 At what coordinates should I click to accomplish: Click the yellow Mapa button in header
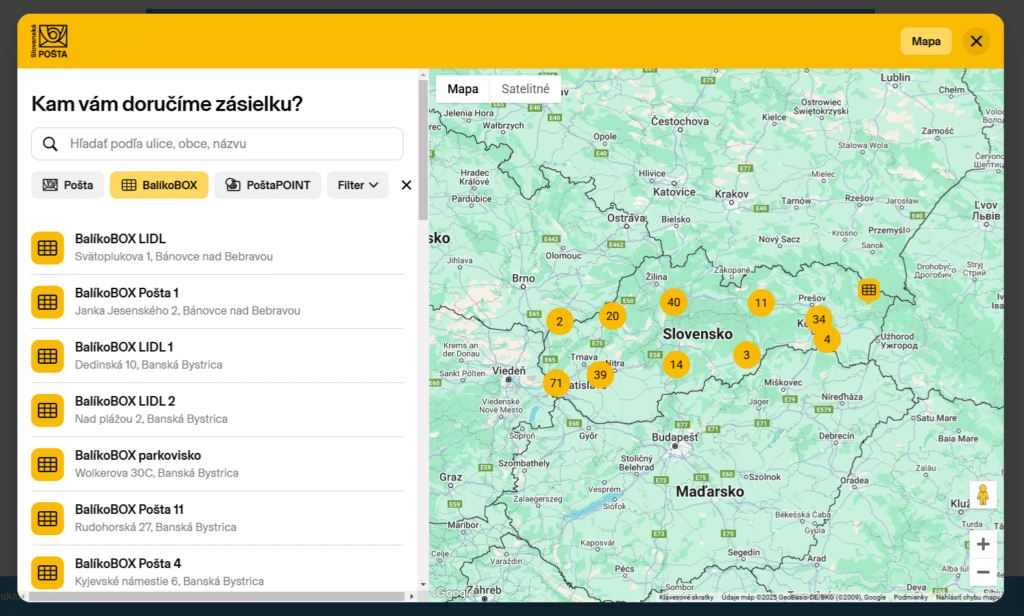[x=926, y=41]
